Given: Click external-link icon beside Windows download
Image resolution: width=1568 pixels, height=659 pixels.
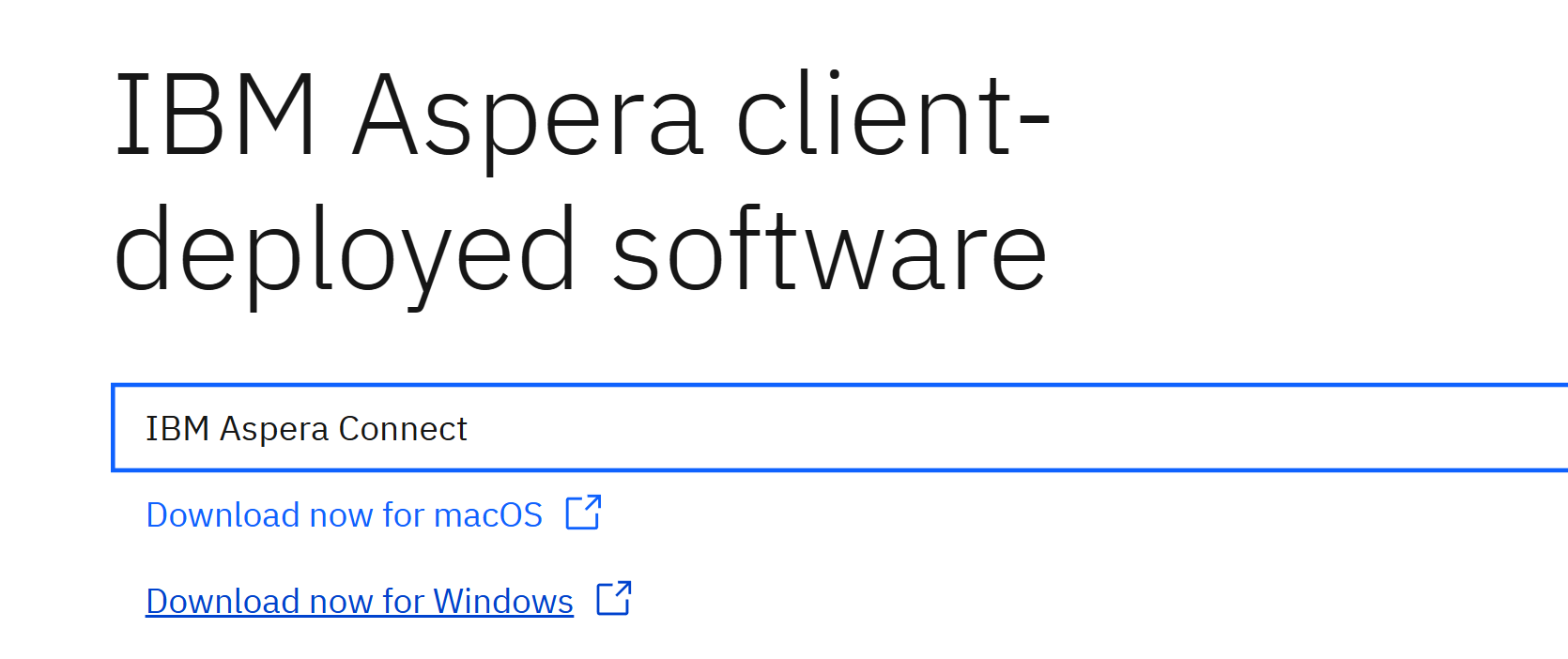Looking at the screenshot, I should (614, 598).
